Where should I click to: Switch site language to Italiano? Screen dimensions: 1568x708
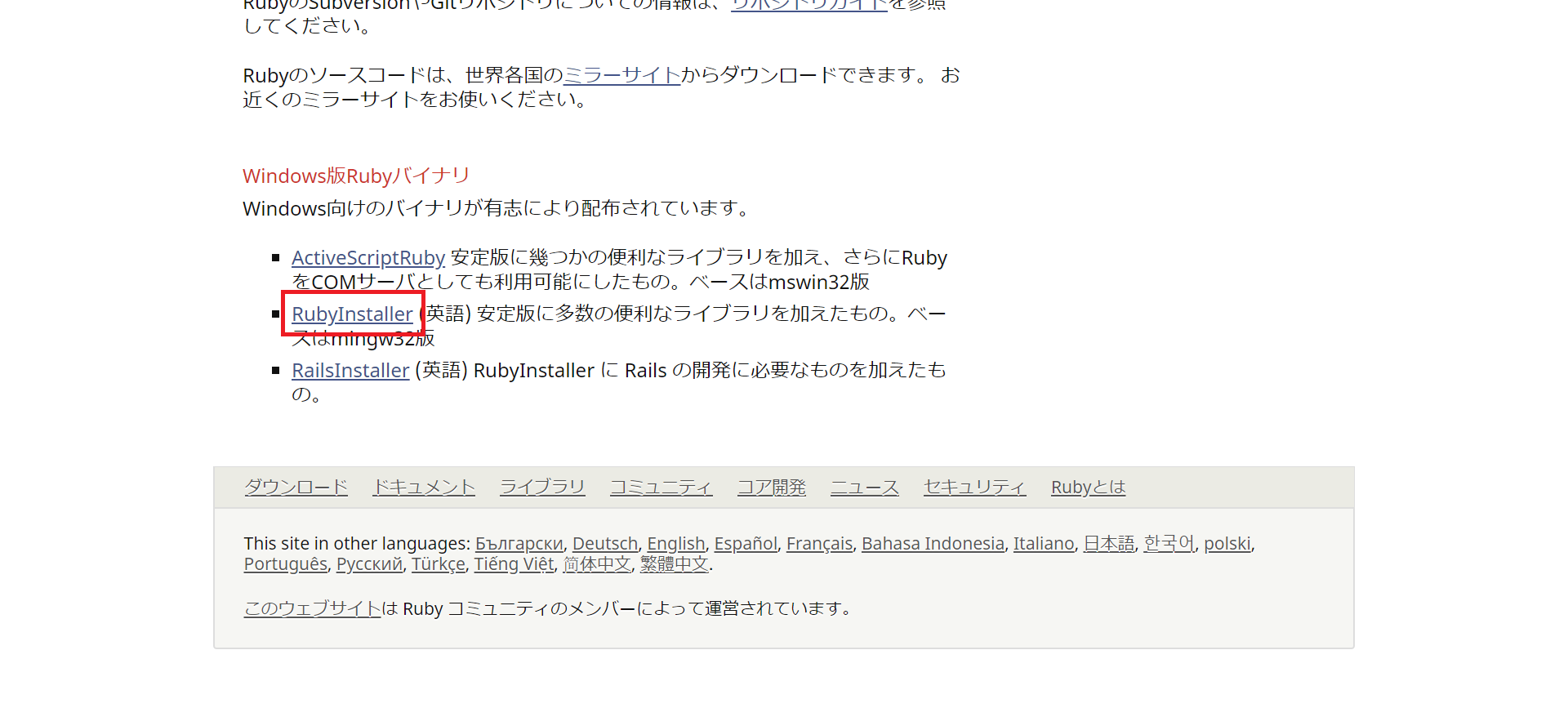coord(1044,544)
